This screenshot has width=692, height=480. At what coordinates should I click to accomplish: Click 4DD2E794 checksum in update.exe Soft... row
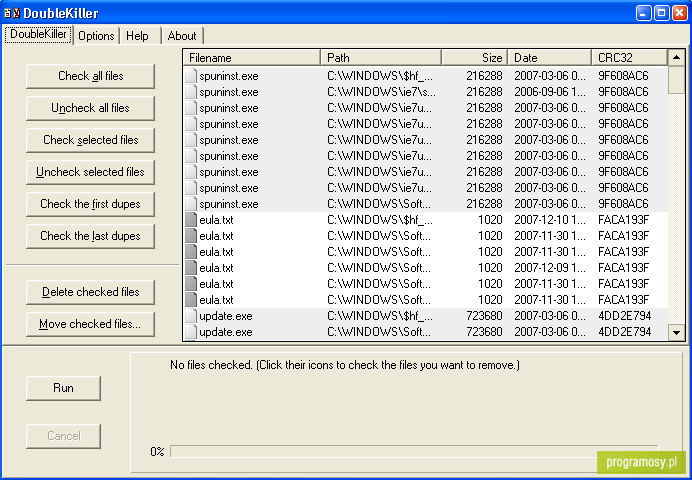[x=624, y=332]
